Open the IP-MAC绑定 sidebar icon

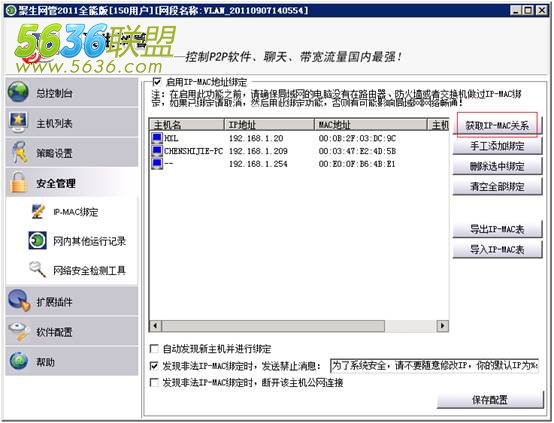38,211
